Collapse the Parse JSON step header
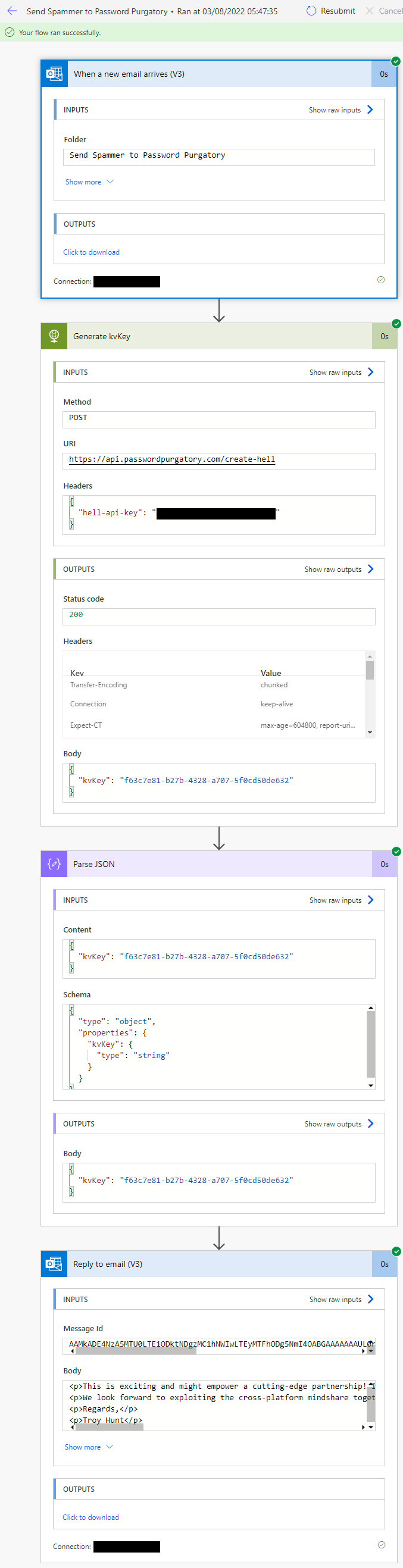The image size is (403, 1568). click(x=219, y=864)
